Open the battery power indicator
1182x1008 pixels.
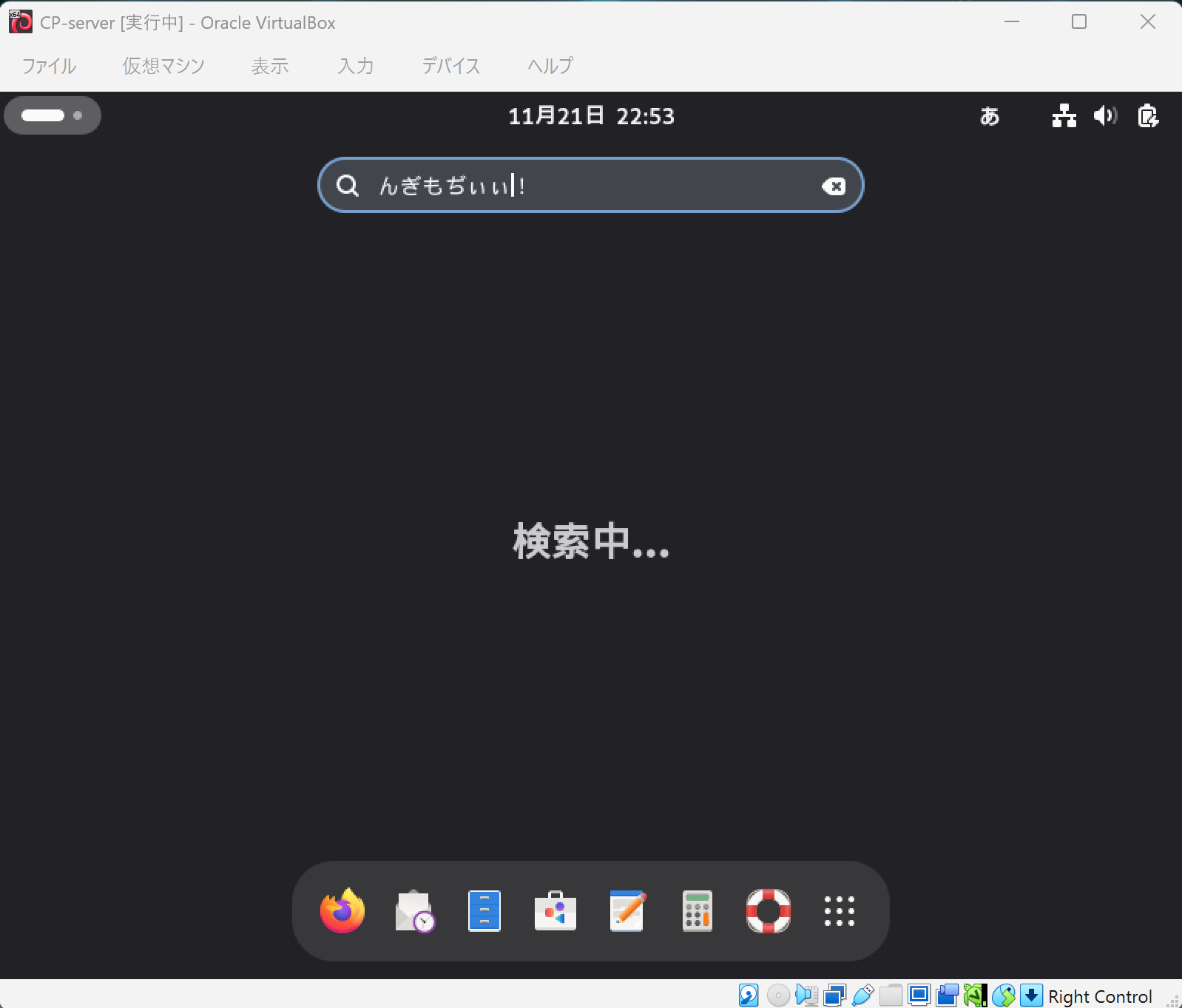pyautogui.click(x=1148, y=116)
